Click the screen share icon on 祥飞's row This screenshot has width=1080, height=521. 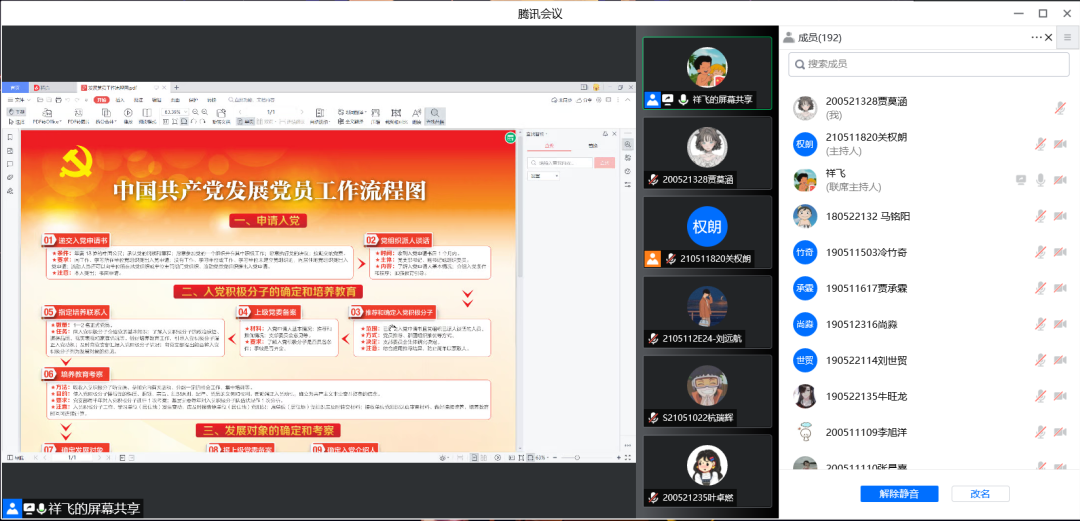tap(1021, 180)
